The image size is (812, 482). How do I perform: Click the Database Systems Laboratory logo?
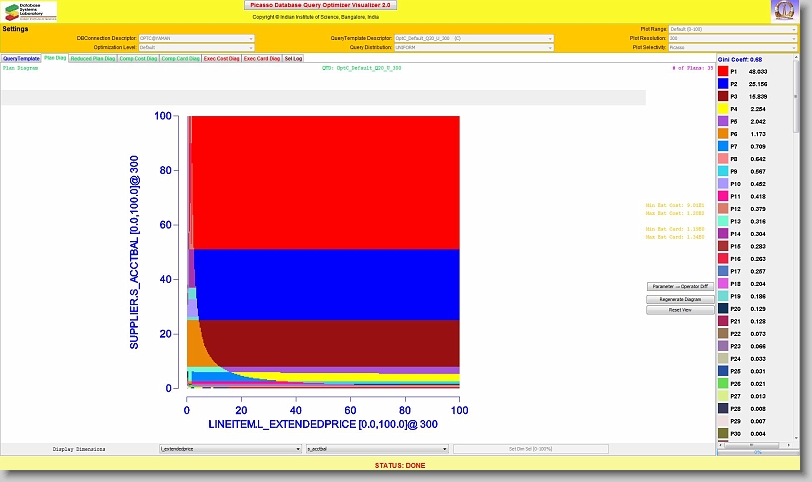tap(29, 11)
